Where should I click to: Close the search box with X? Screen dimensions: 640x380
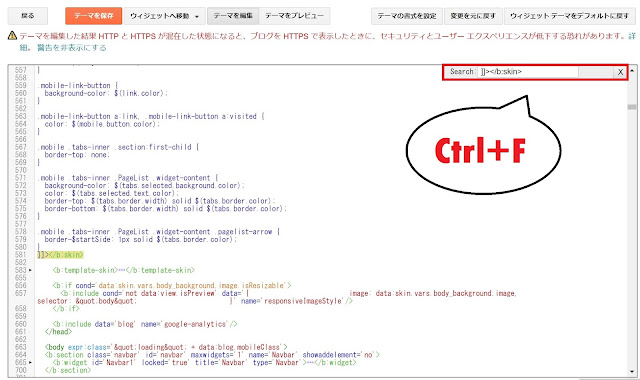coord(620,72)
